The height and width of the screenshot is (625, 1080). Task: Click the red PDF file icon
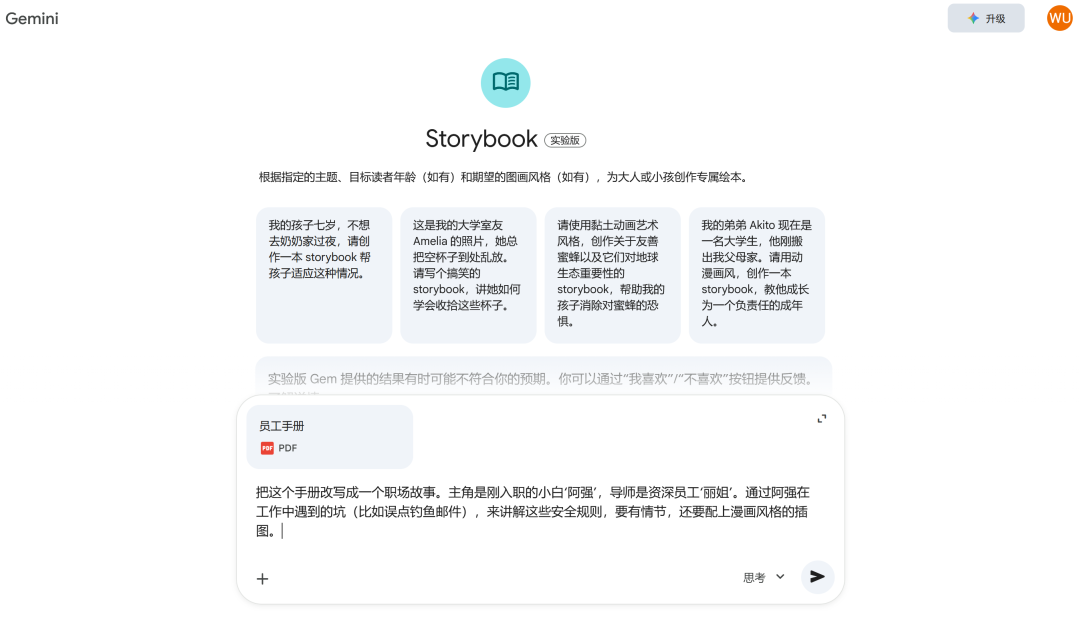click(x=267, y=448)
